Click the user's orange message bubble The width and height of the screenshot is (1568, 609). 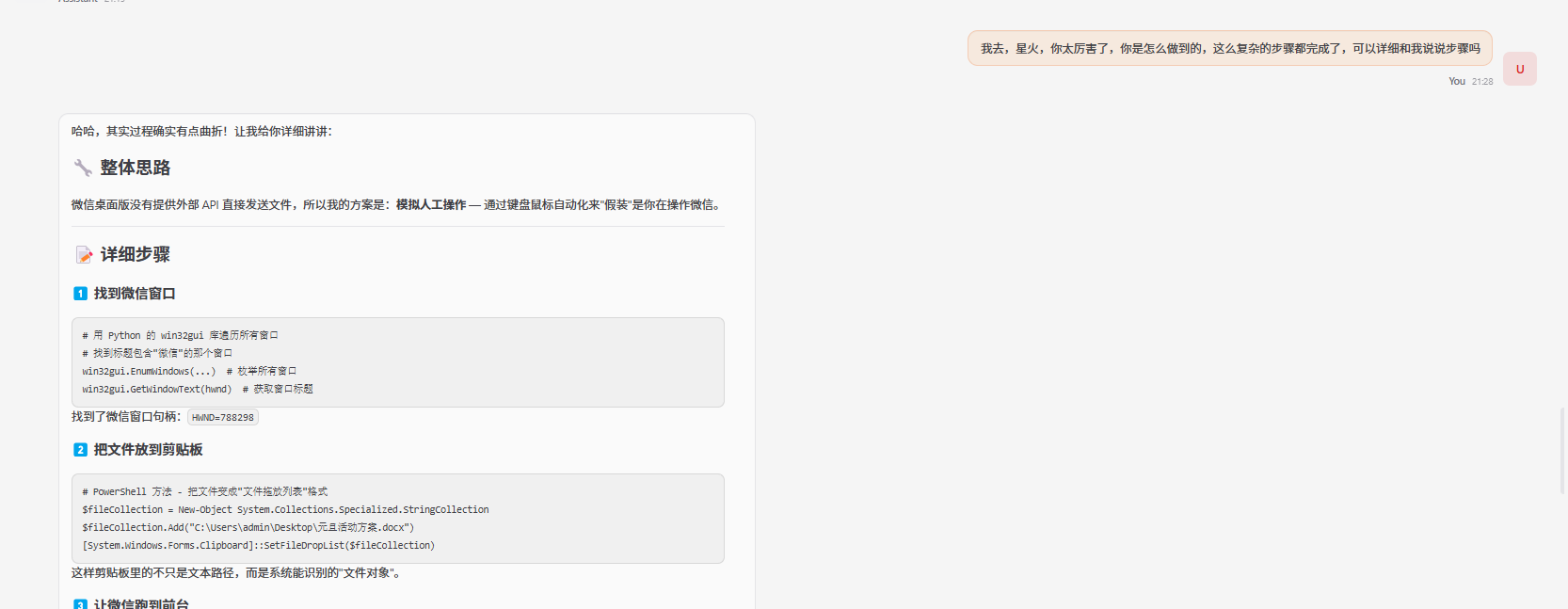click(x=1229, y=48)
